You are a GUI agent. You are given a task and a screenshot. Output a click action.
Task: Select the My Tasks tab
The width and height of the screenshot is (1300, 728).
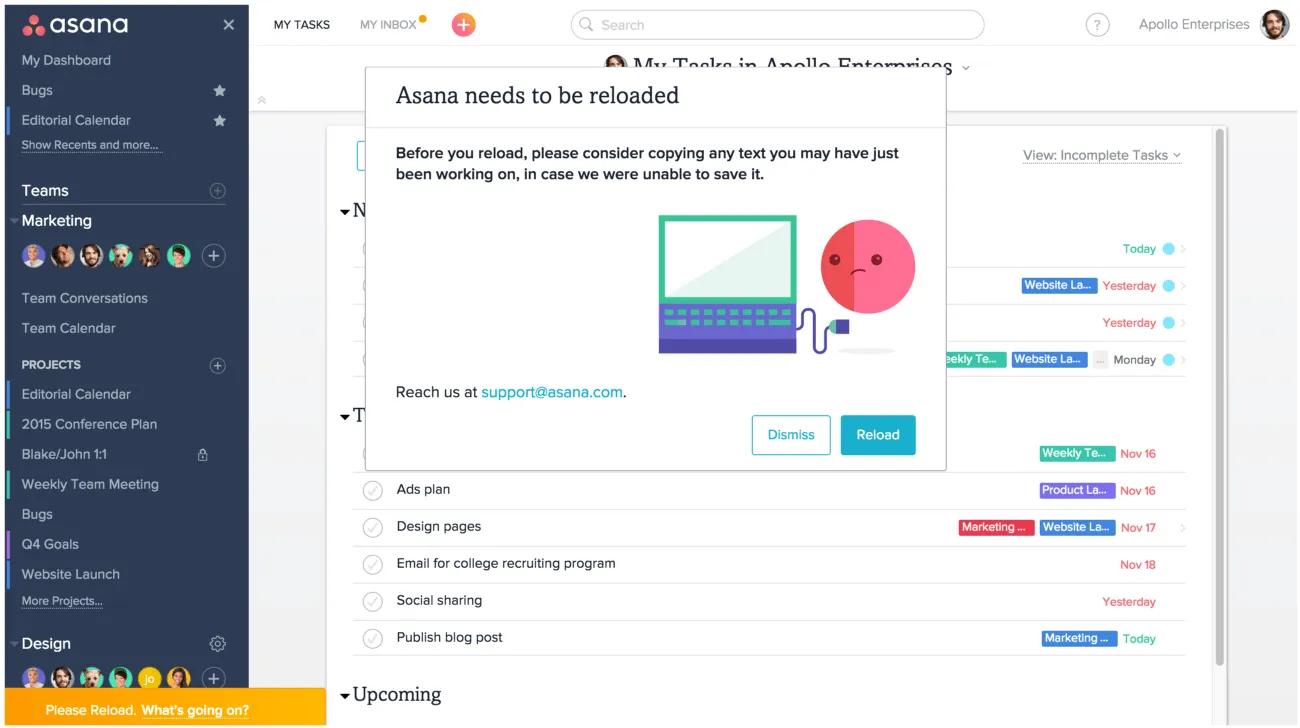pos(301,25)
